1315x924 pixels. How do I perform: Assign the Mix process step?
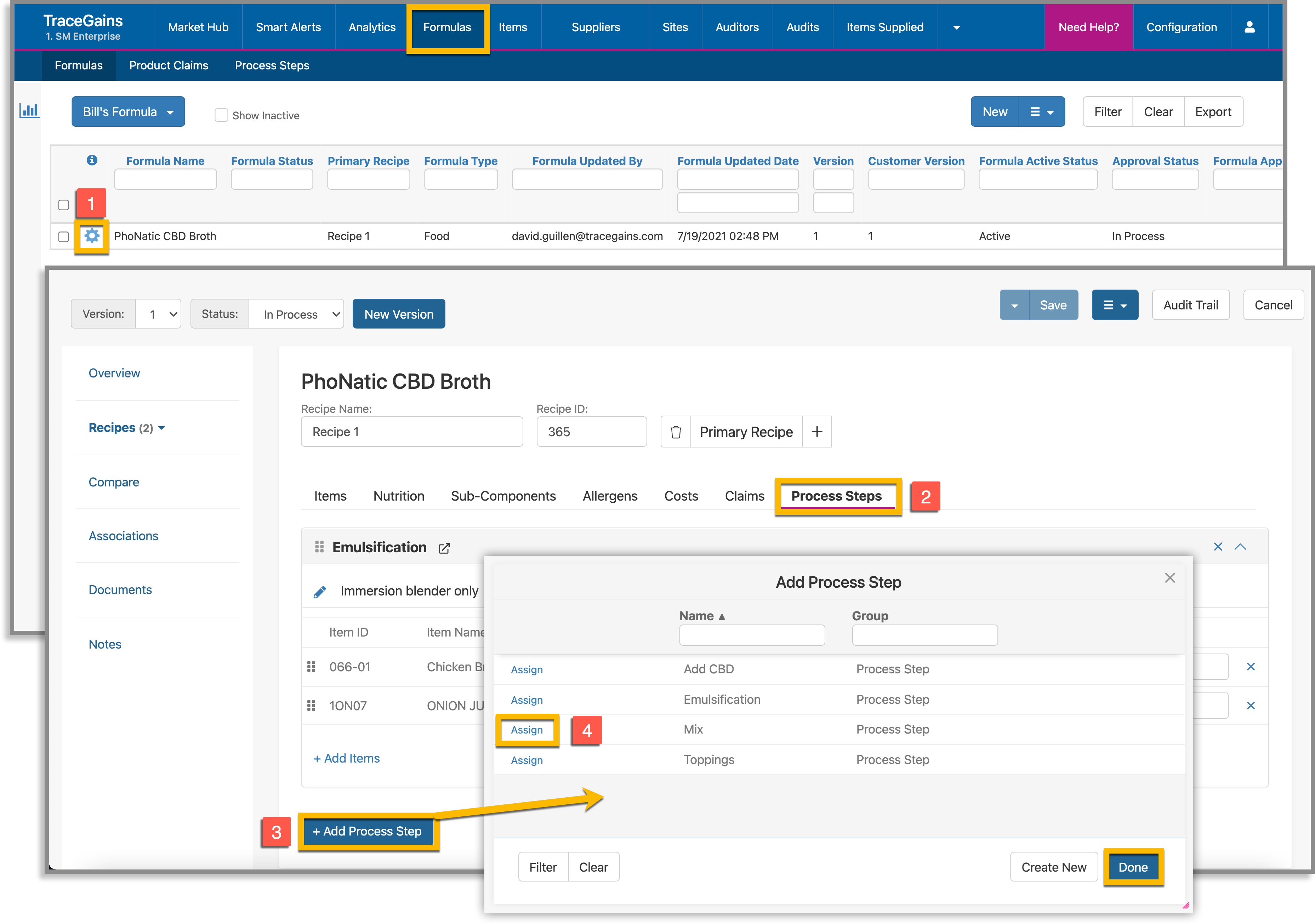pos(527,730)
